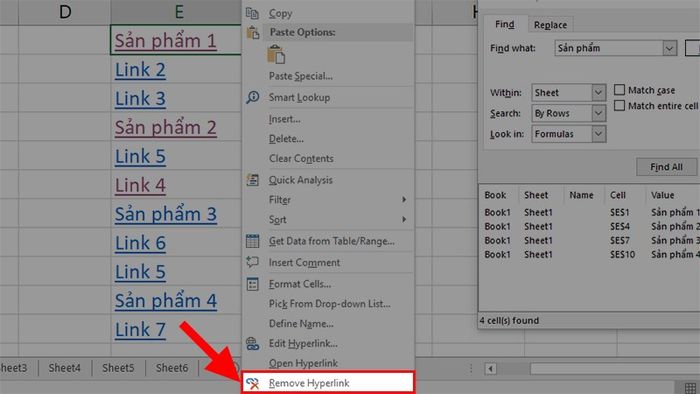The width and height of the screenshot is (700, 394).
Task: Switch to the Replace tab
Action: pos(550,25)
